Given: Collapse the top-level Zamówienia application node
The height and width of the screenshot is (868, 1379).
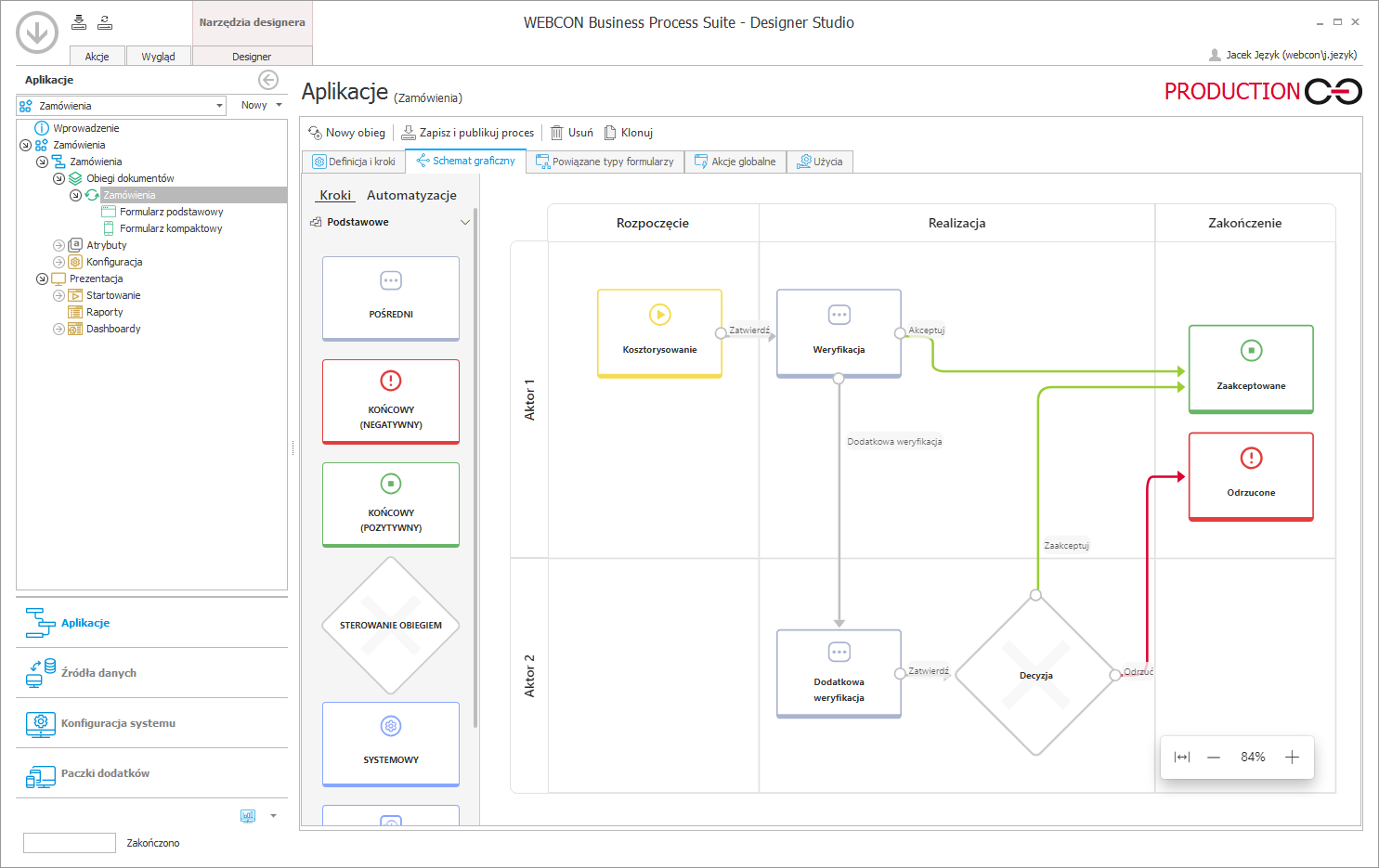Looking at the screenshot, I should click(25, 145).
